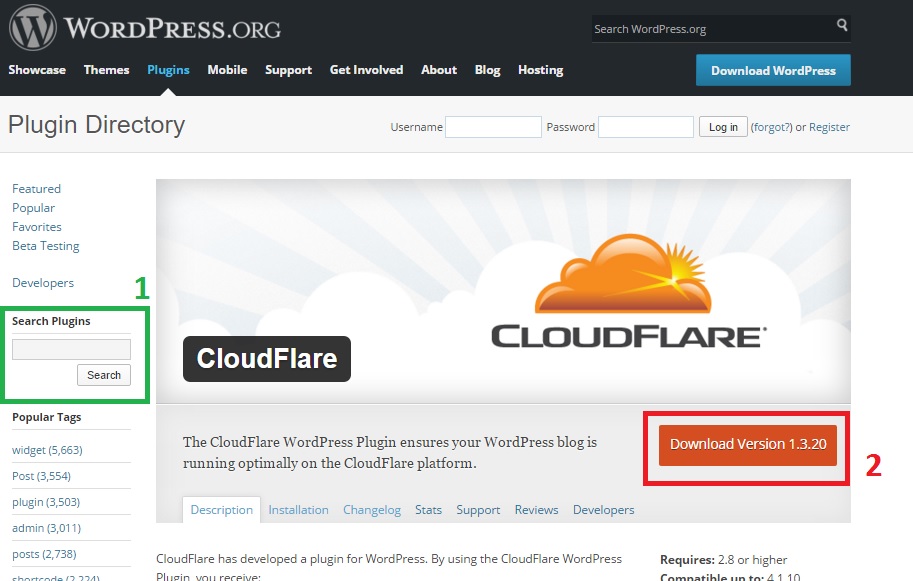This screenshot has width=913, height=581.
Task: Switch to the Developers tab of plugin
Action: click(x=603, y=510)
